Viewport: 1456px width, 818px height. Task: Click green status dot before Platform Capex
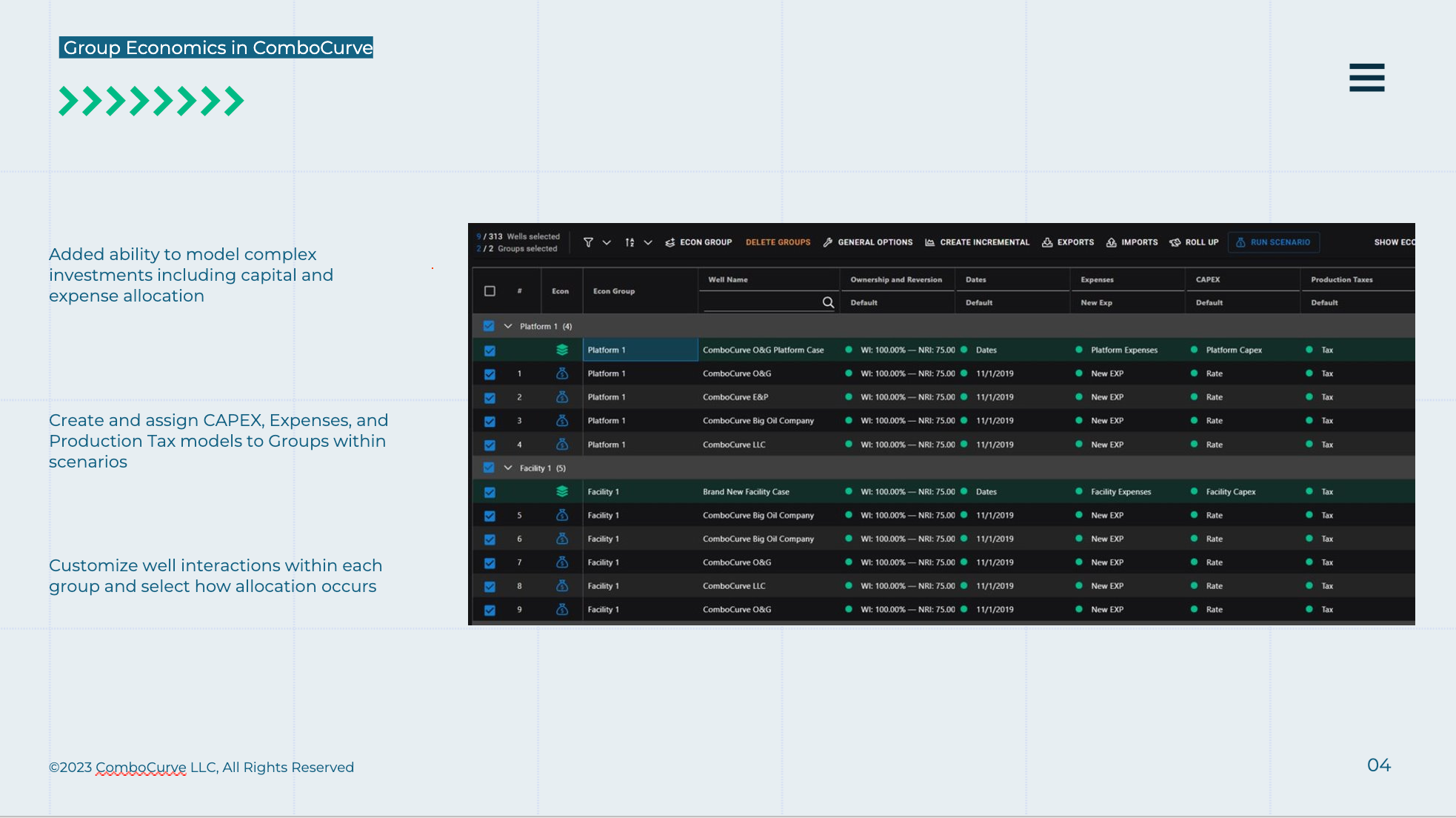coord(1194,350)
